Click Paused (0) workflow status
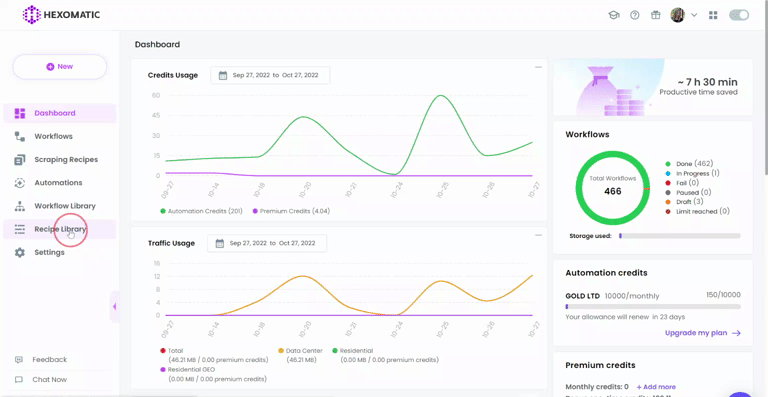This screenshot has width=768, height=397. (688, 192)
